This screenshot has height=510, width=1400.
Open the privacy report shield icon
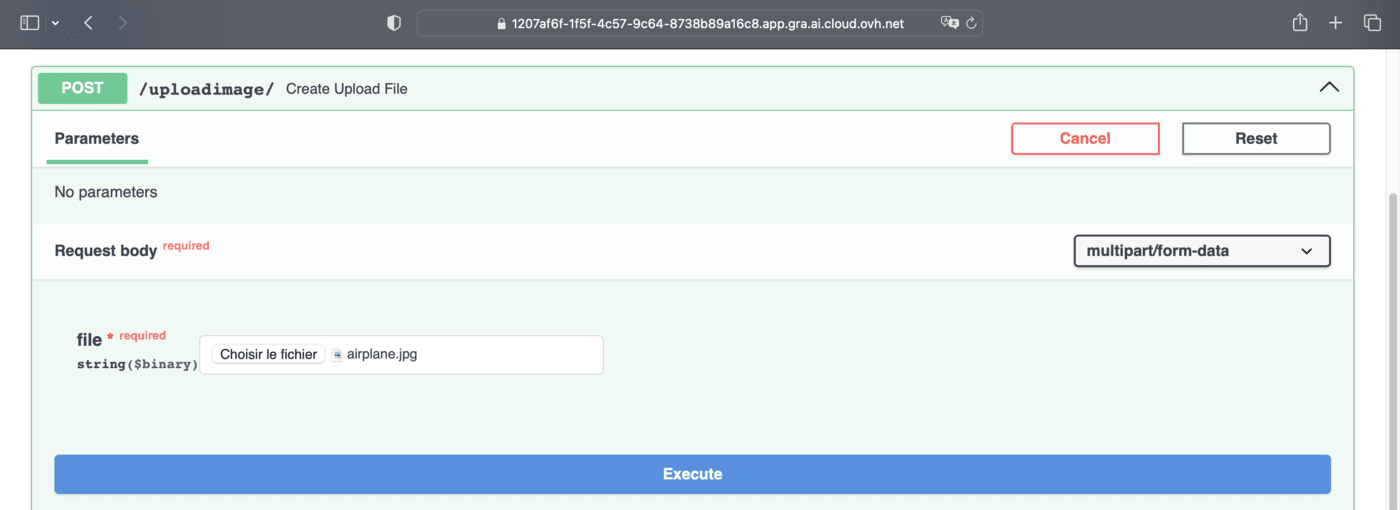pos(394,23)
